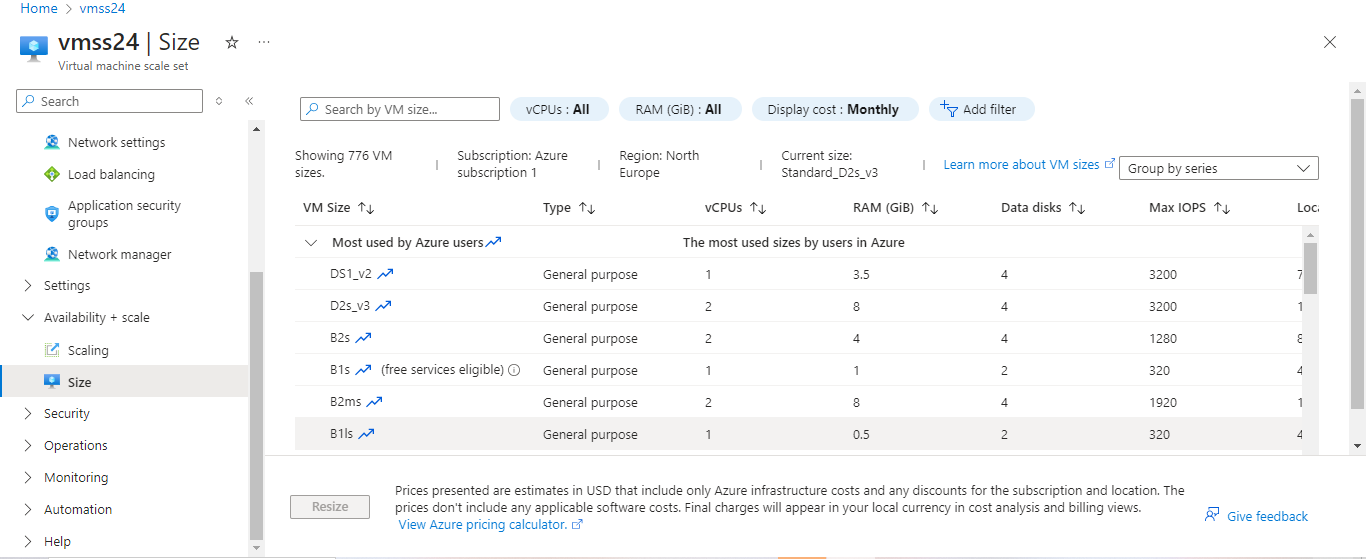1366x559 pixels.
Task: Click the Scaling icon in sidebar
Action: (52, 350)
